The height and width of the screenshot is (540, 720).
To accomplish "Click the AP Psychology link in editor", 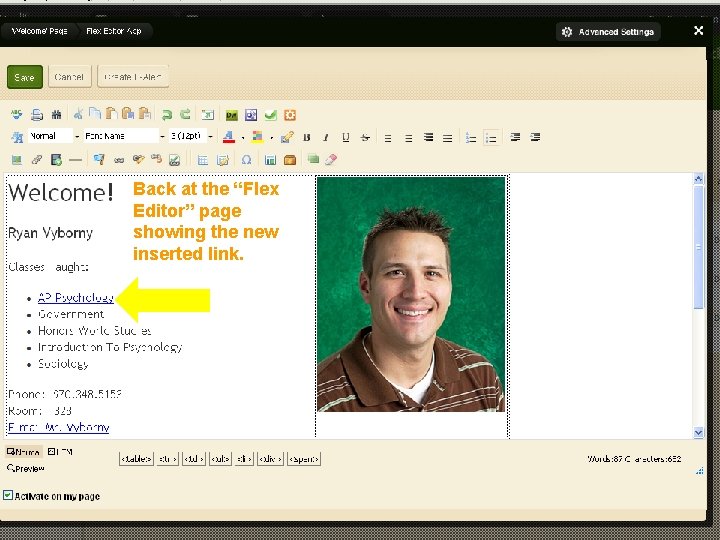I will [x=75, y=297].
